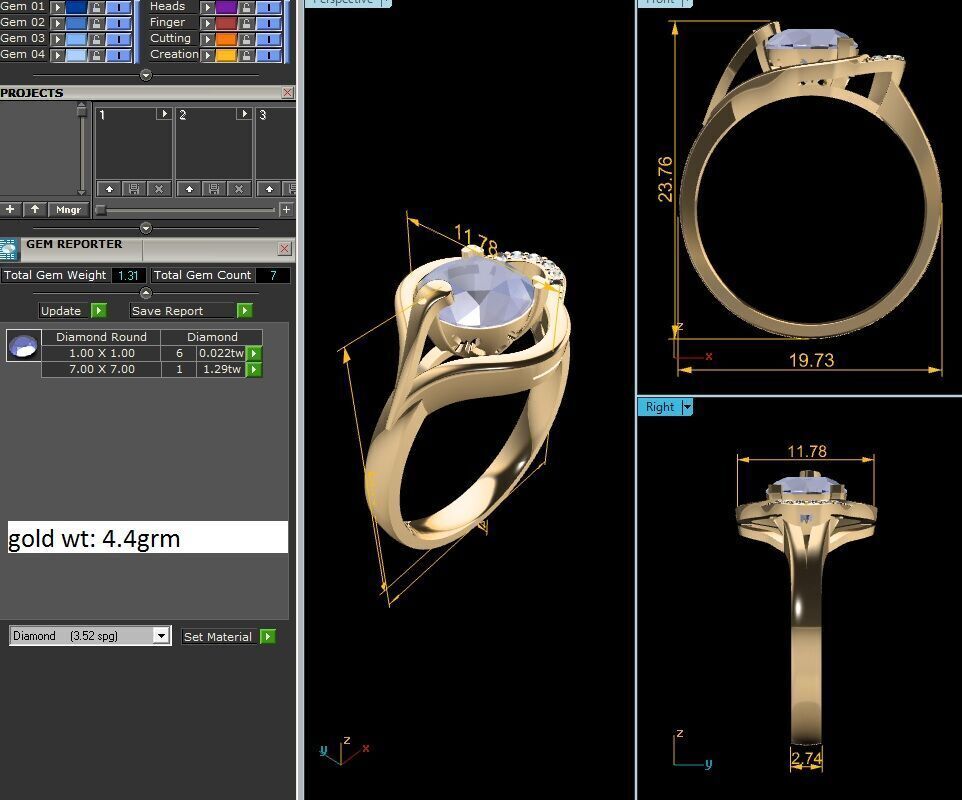Toggle Heads layer visibility switch
962x800 pixels.
(269, 7)
